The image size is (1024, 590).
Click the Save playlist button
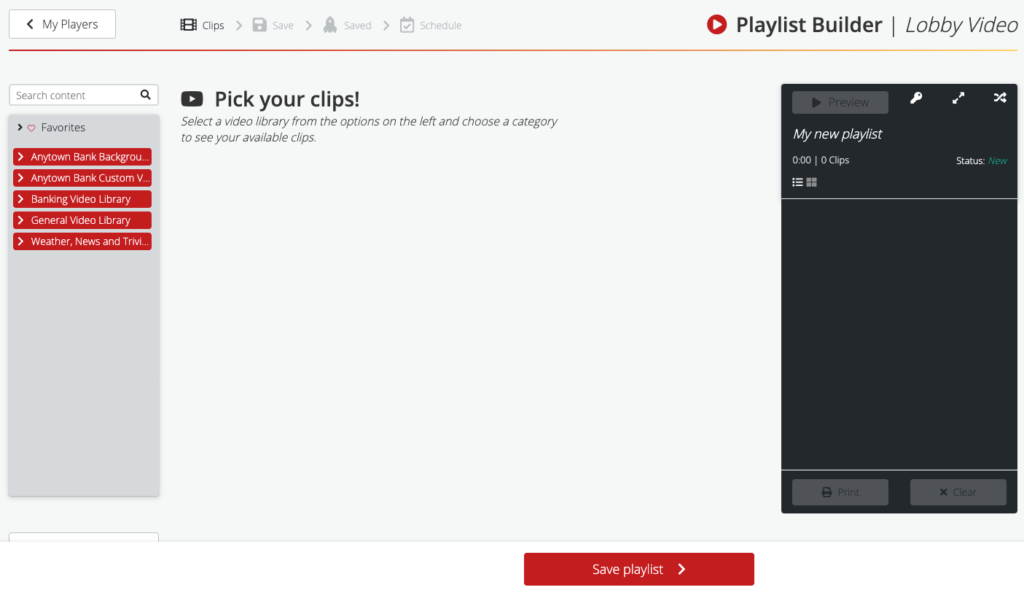(x=638, y=569)
